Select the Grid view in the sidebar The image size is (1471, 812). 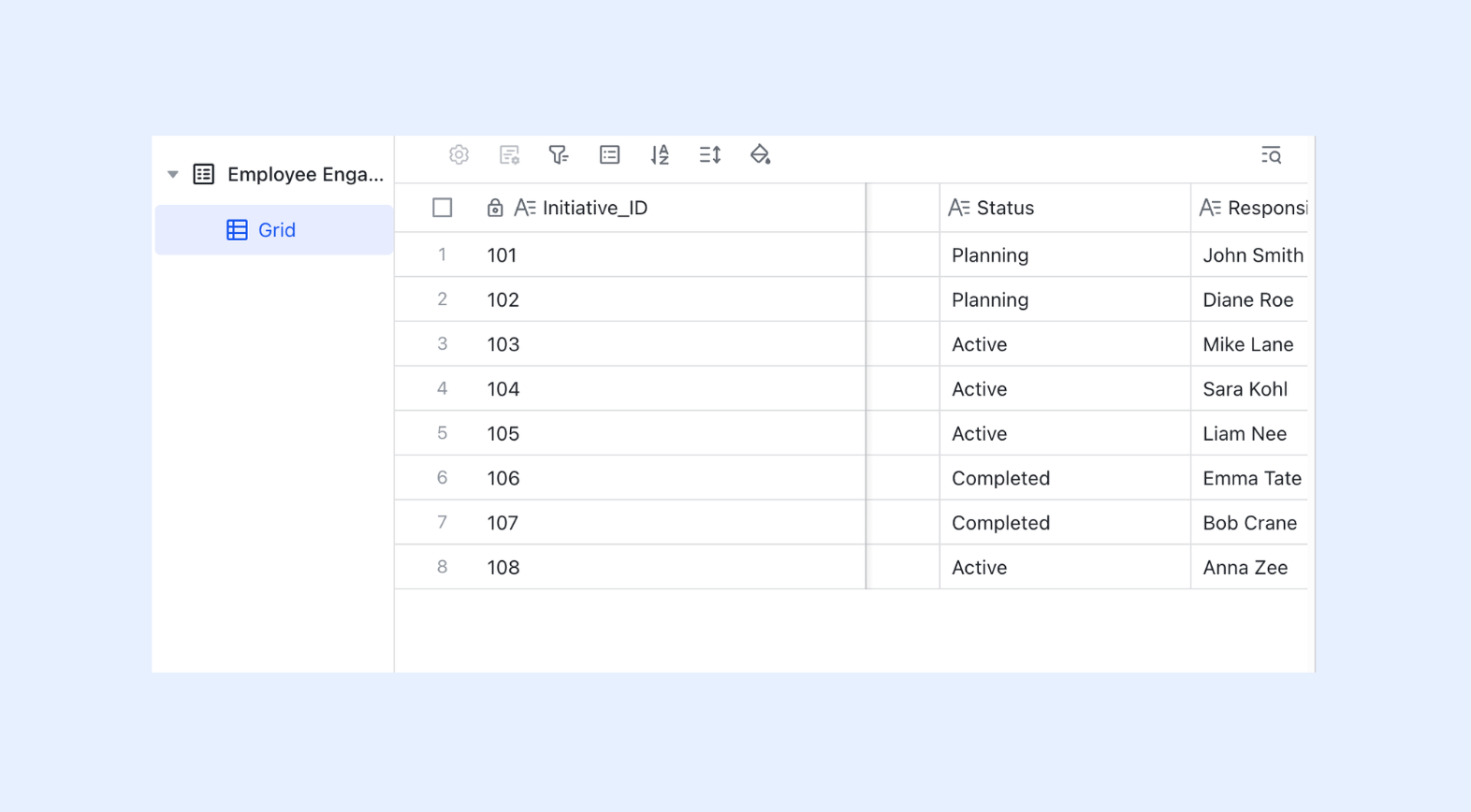pos(273,230)
